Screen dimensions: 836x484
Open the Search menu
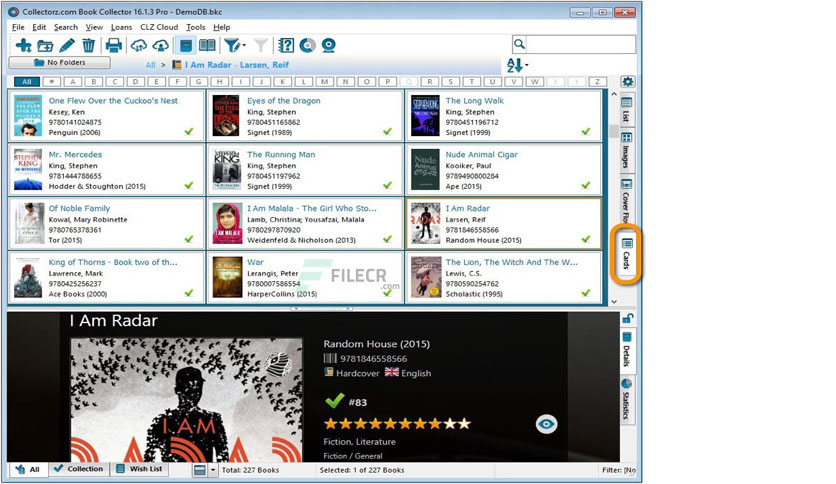(66, 27)
